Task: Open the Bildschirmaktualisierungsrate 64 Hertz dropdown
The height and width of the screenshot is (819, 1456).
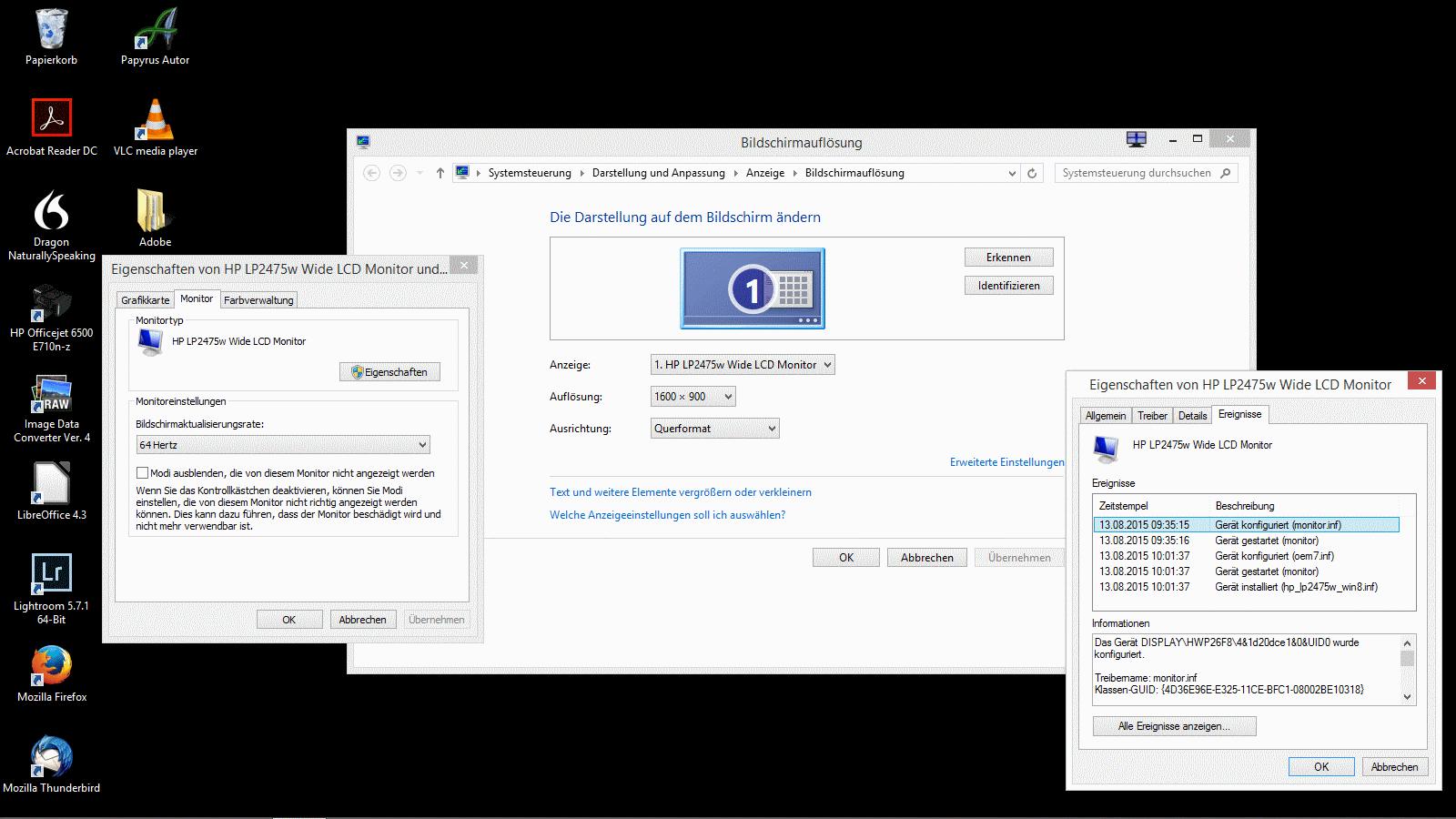Action: [283, 445]
